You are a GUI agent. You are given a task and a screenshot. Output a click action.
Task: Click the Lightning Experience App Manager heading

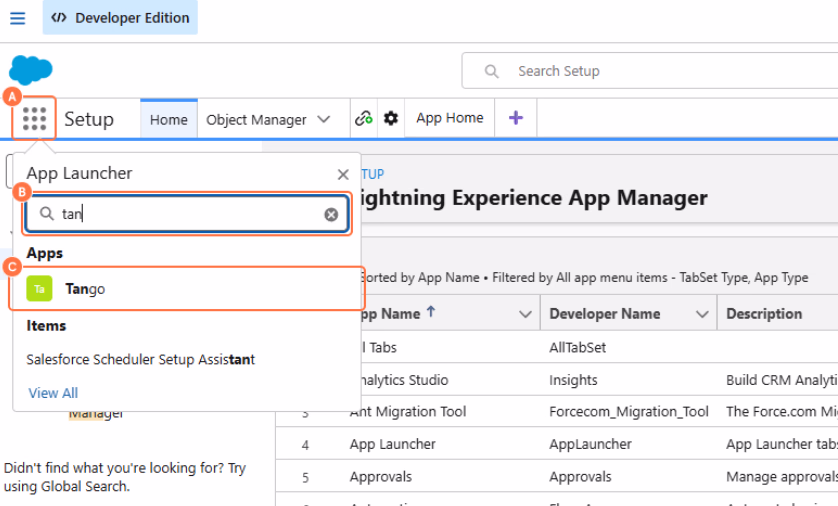[534, 198]
